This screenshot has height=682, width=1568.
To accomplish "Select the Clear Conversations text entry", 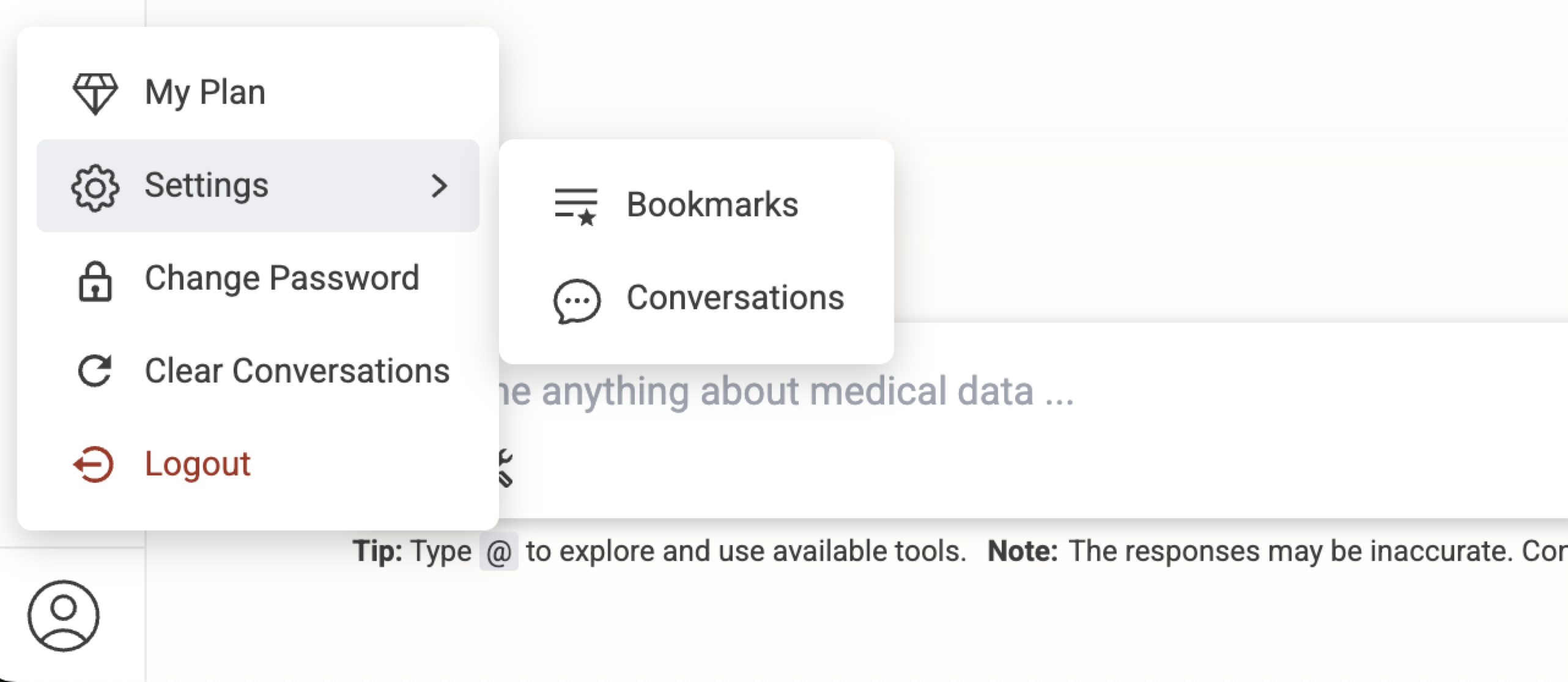I will click(x=297, y=371).
